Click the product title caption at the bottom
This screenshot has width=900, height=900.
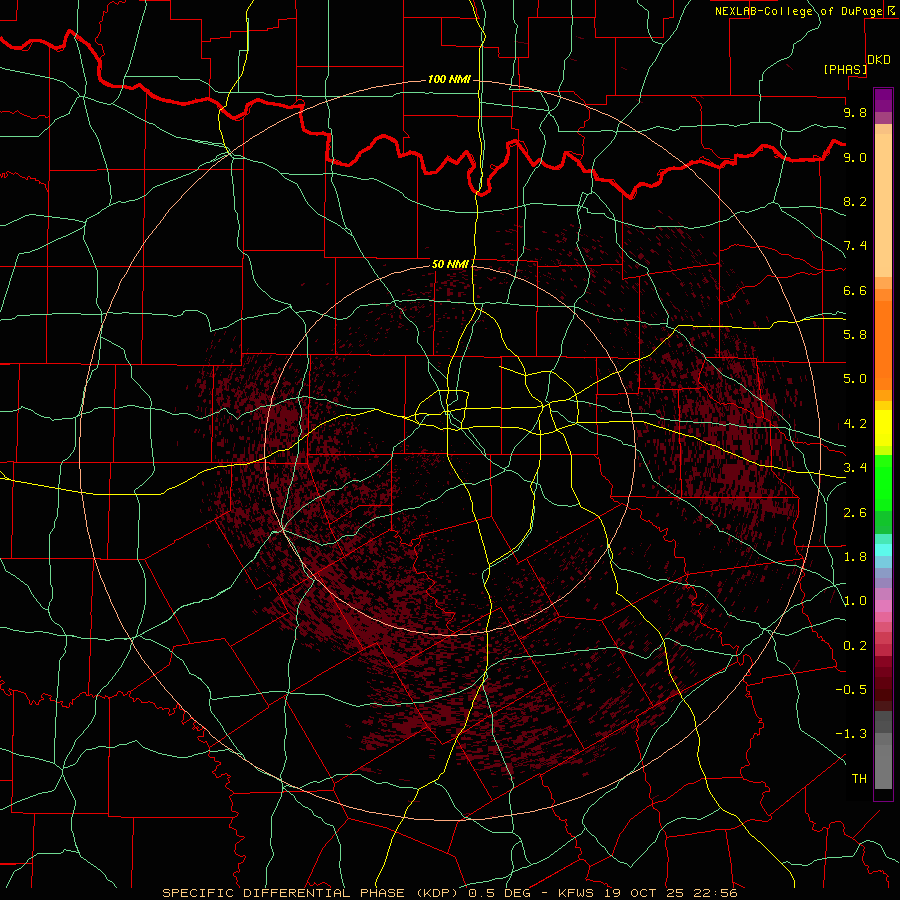[449, 893]
